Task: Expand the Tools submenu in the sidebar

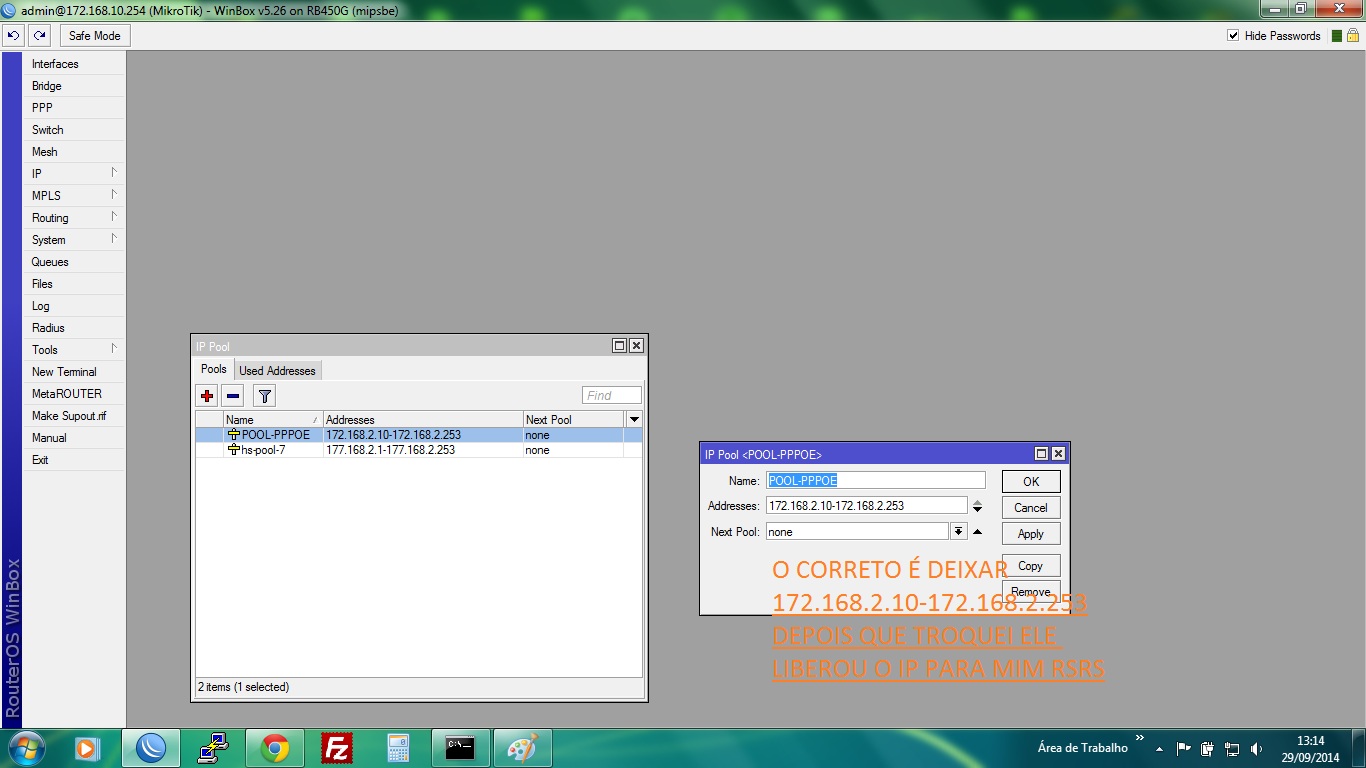Action: click(x=75, y=350)
